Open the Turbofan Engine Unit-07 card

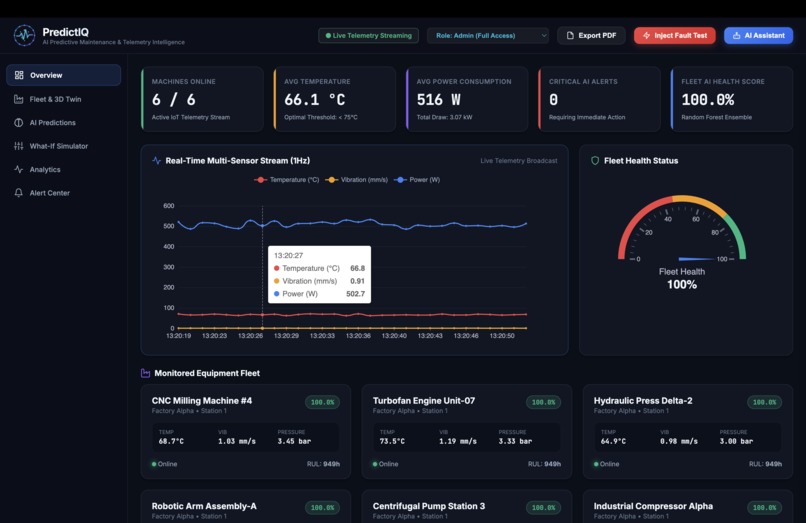click(467, 431)
